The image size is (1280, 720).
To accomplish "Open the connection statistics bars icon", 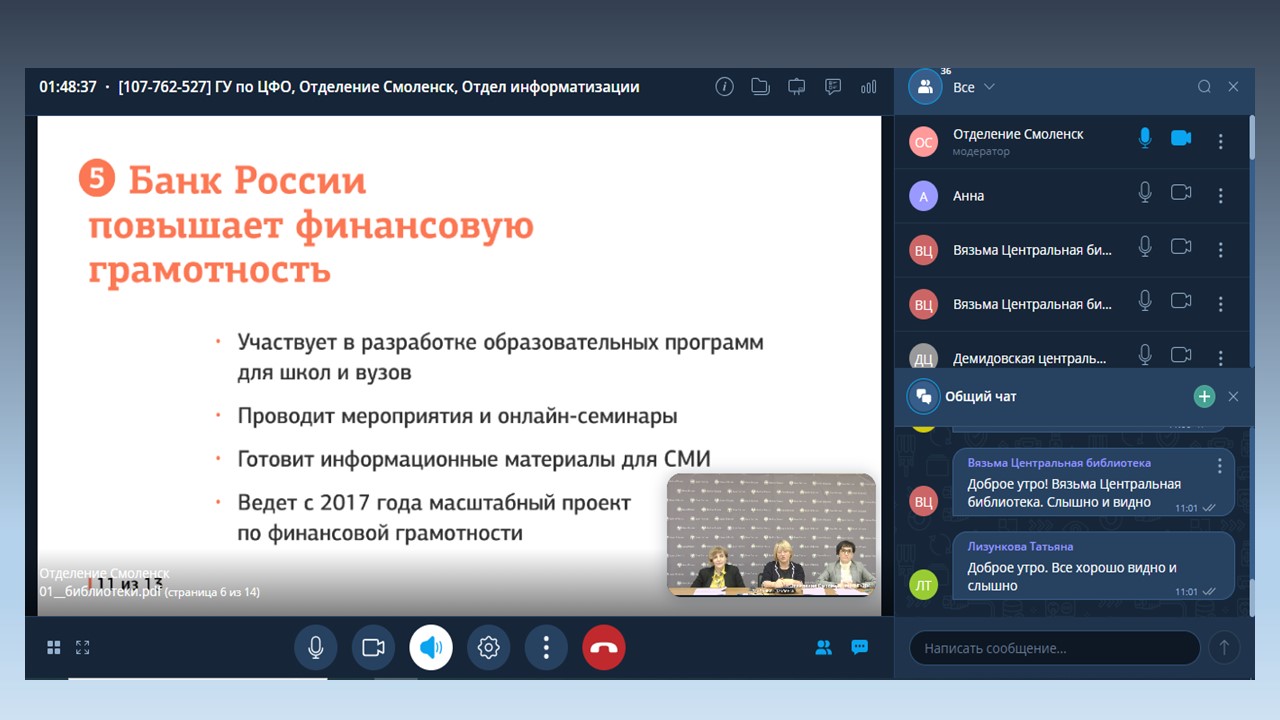I will tap(868, 87).
